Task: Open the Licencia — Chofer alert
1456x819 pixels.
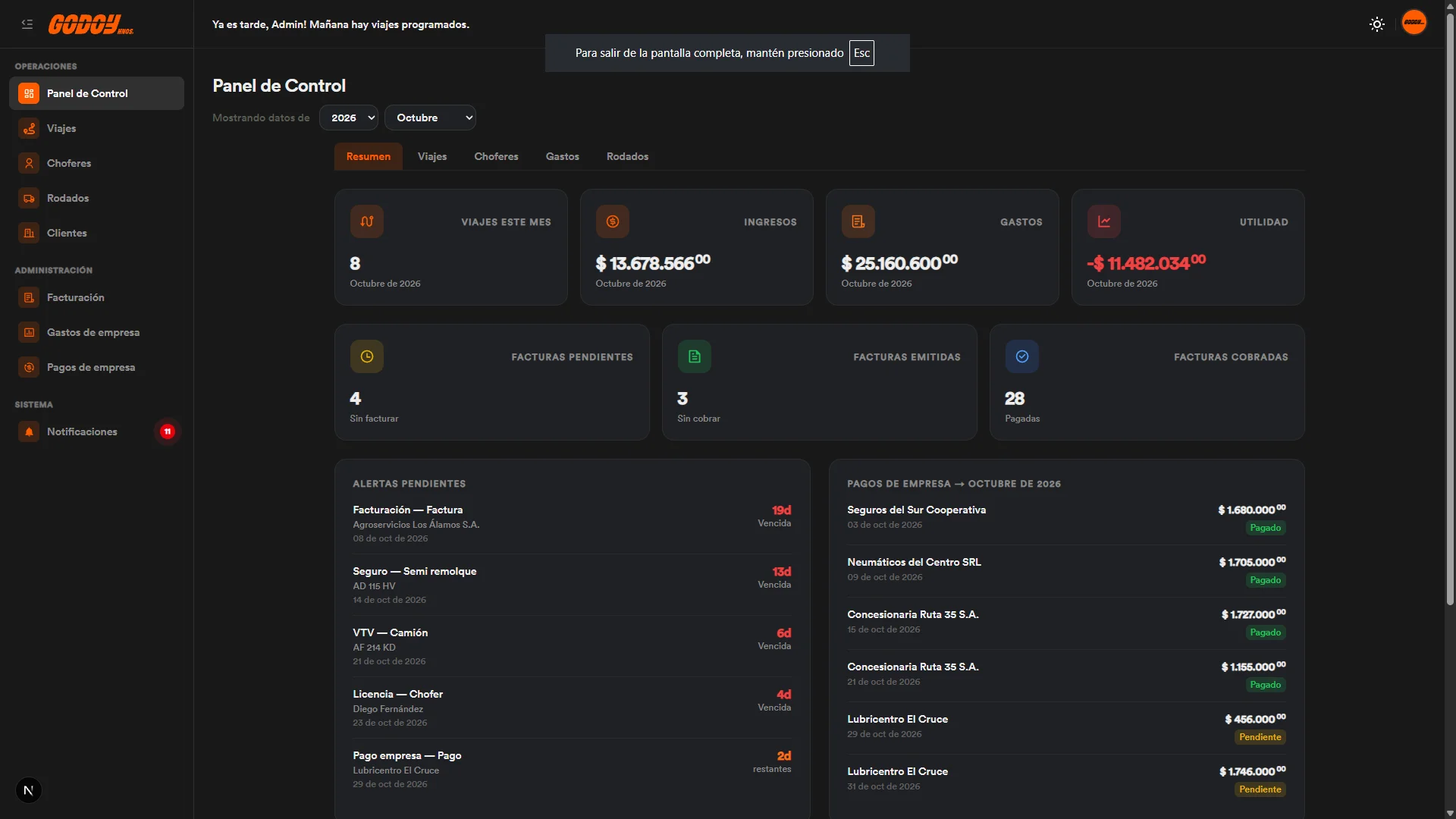Action: pyautogui.click(x=572, y=708)
